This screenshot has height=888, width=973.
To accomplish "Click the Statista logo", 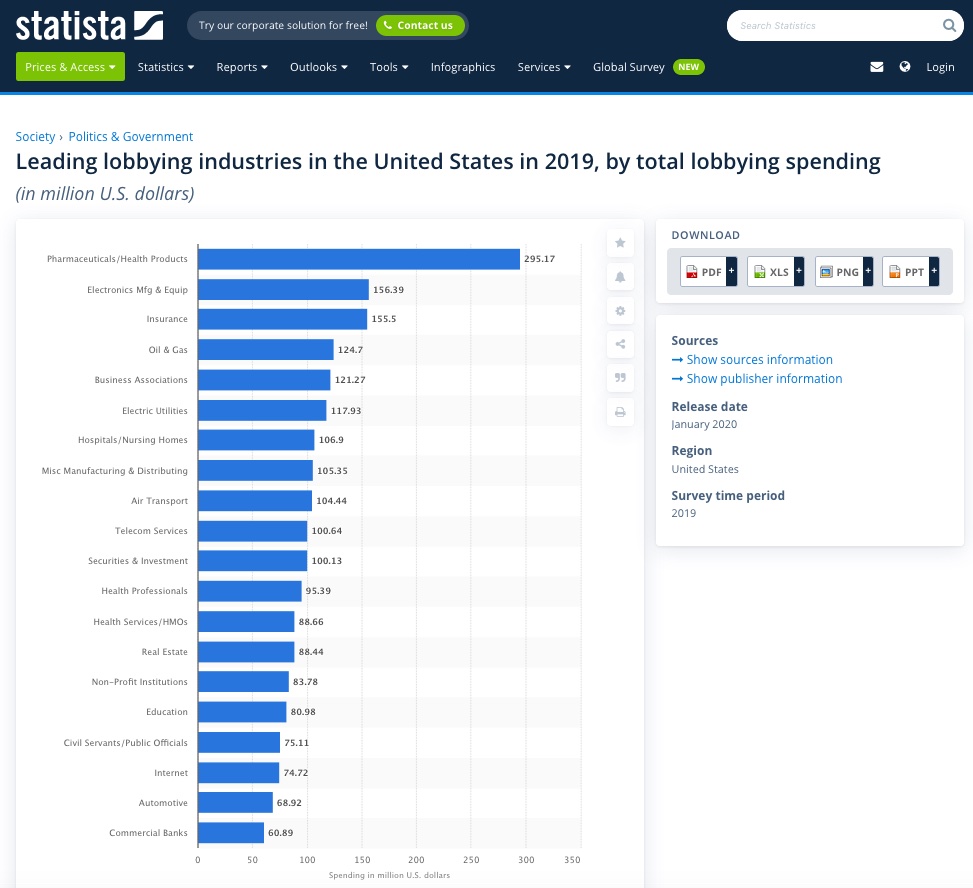I will click(x=89, y=25).
